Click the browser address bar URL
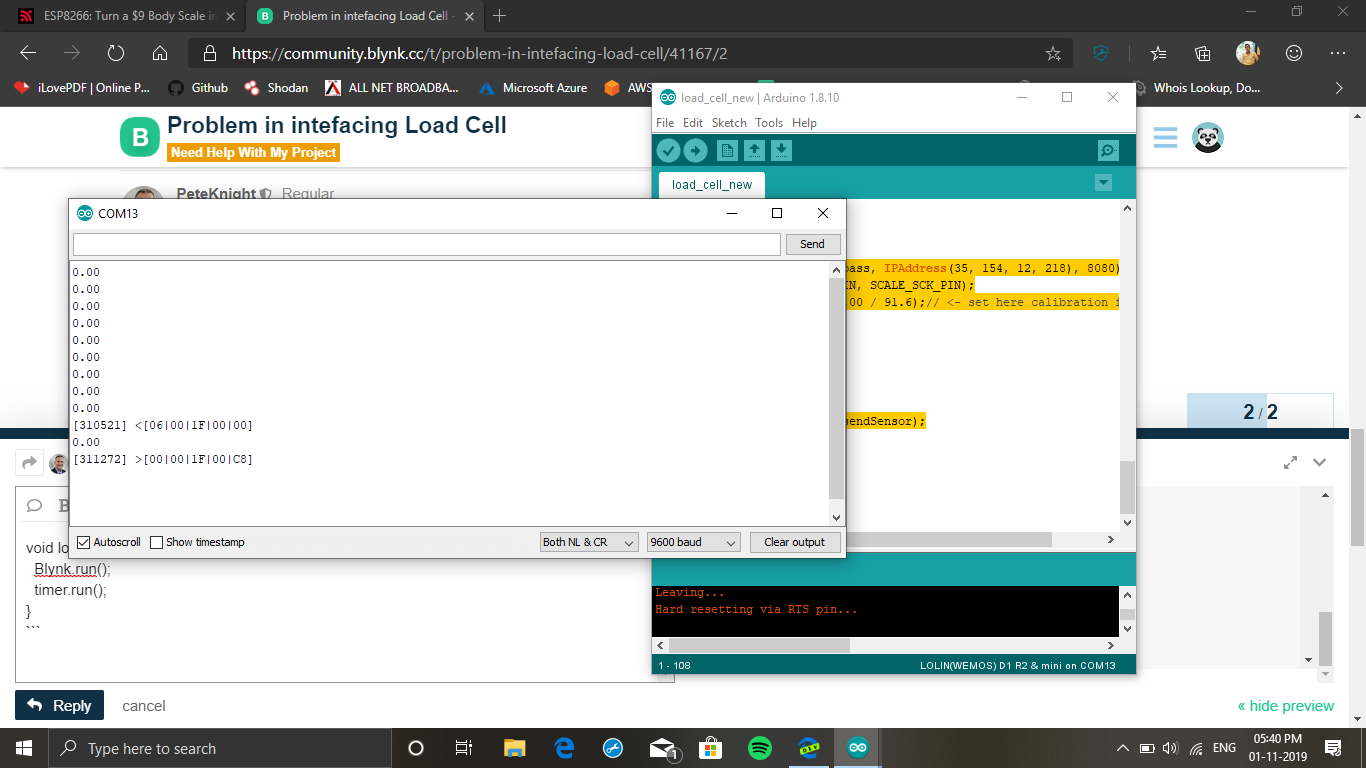The image size is (1366, 768). coord(479,53)
